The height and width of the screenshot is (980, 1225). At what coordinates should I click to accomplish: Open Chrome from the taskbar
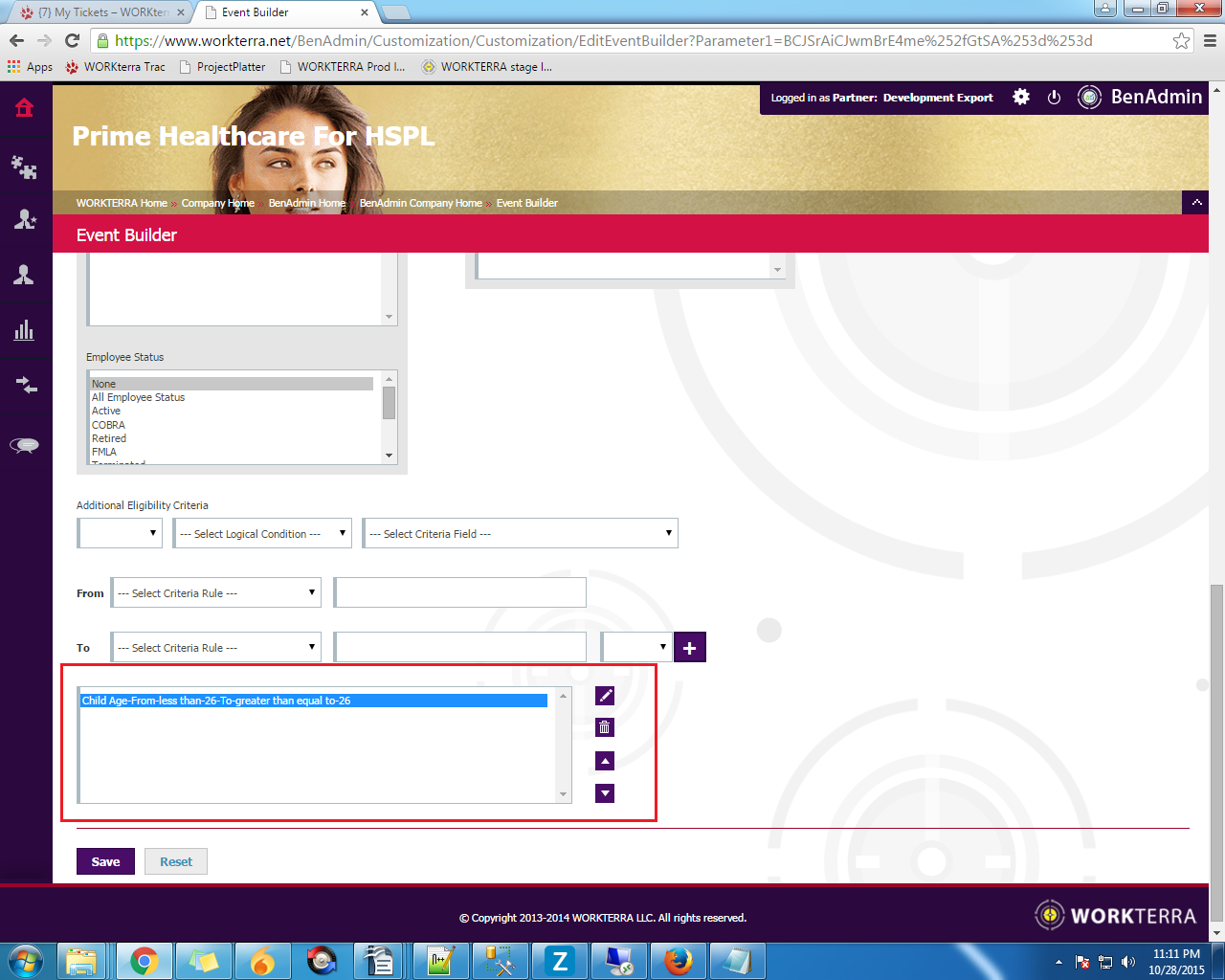(x=145, y=961)
